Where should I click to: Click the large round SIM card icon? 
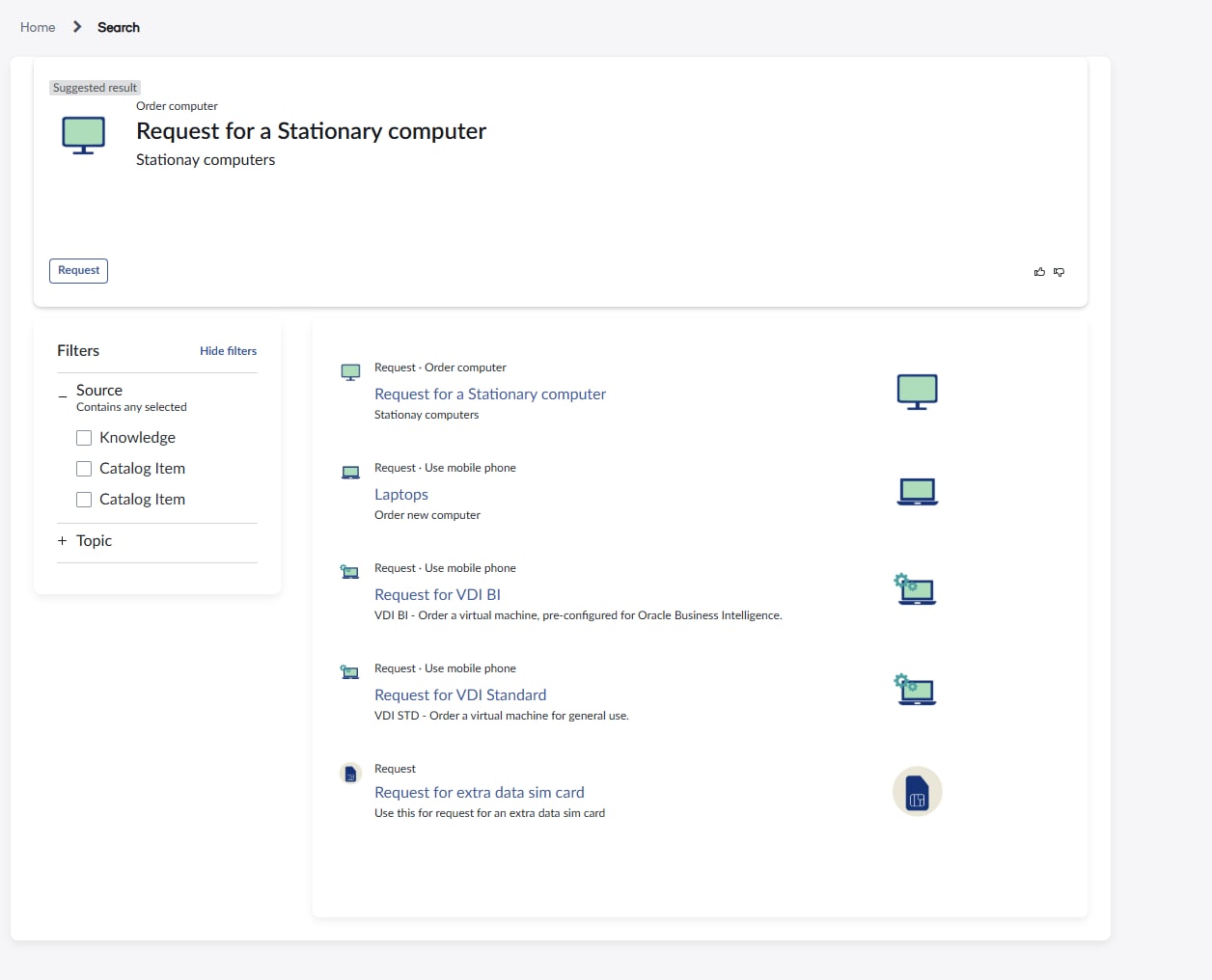pos(917,792)
